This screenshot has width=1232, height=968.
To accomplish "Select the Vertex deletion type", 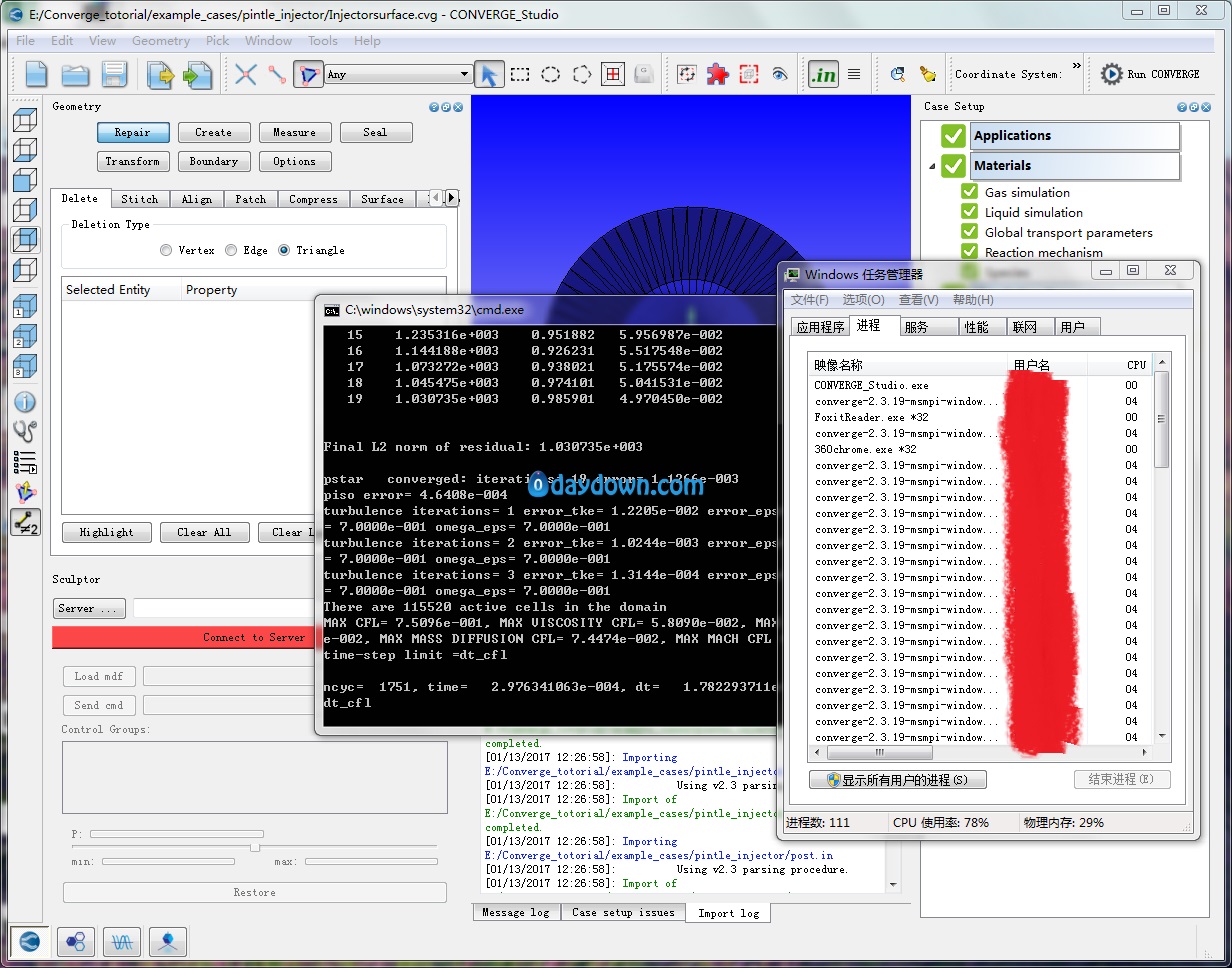I will point(166,250).
